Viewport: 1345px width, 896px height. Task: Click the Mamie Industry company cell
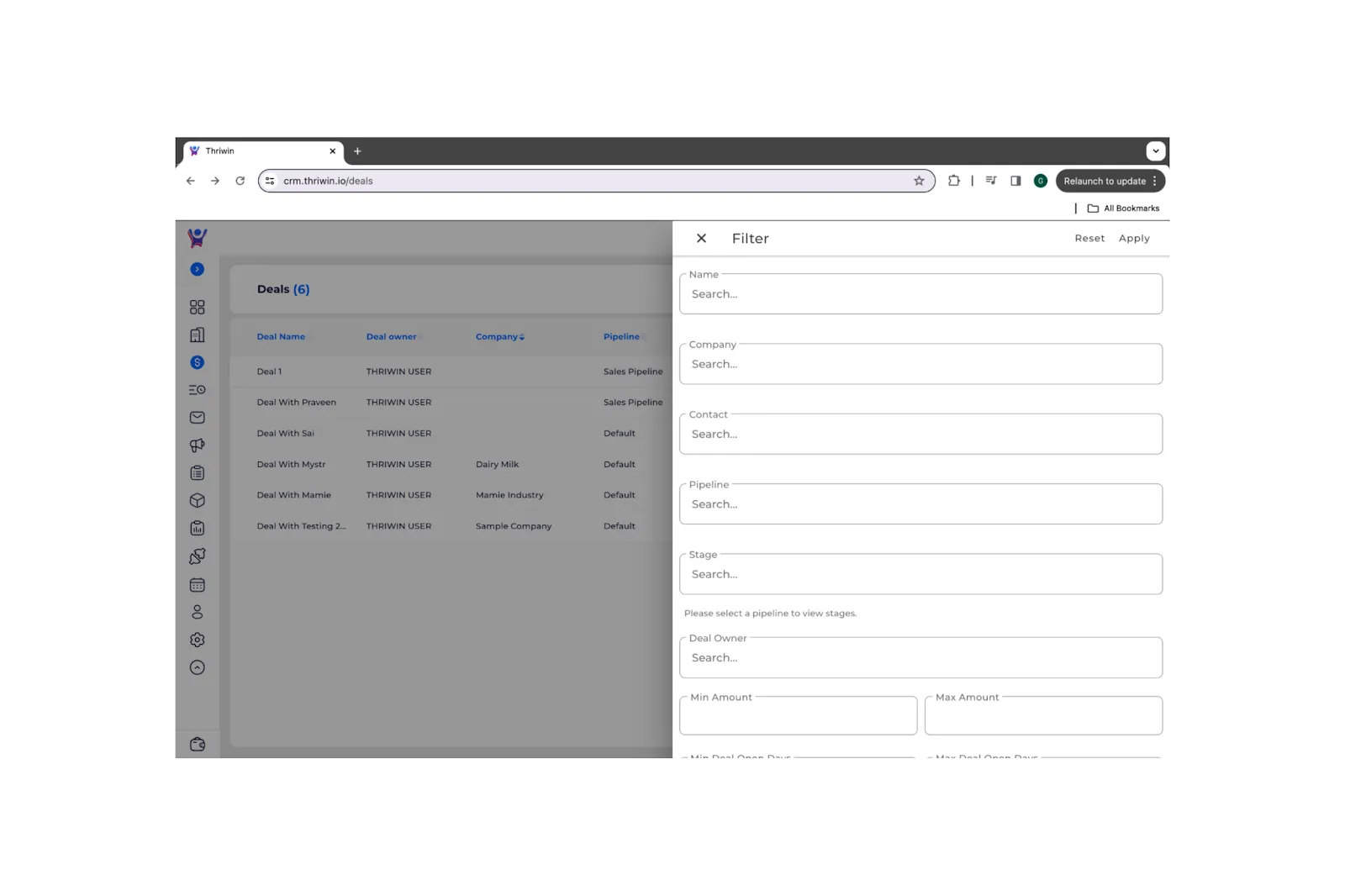click(510, 496)
